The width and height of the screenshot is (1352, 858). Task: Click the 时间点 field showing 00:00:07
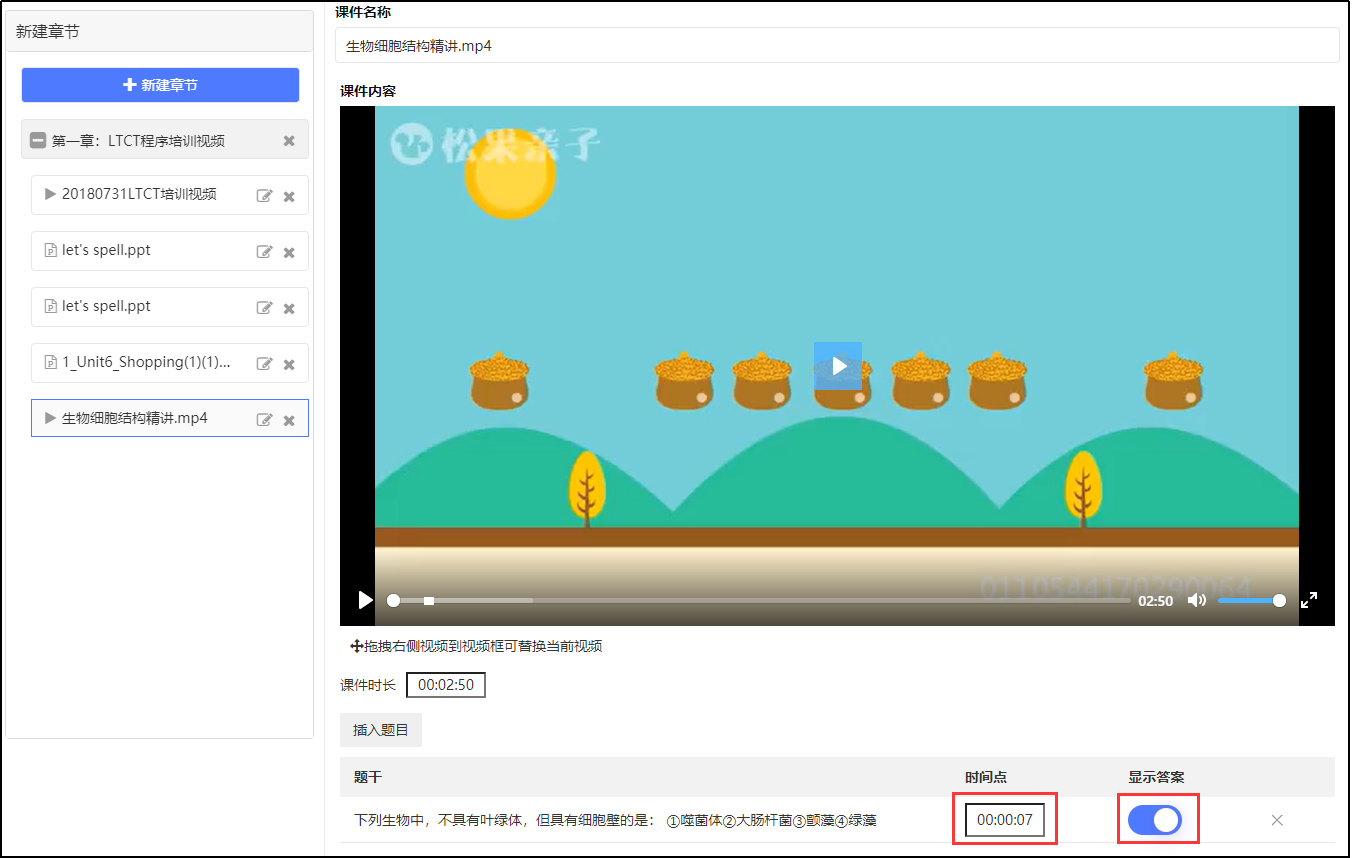tap(1005, 820)
